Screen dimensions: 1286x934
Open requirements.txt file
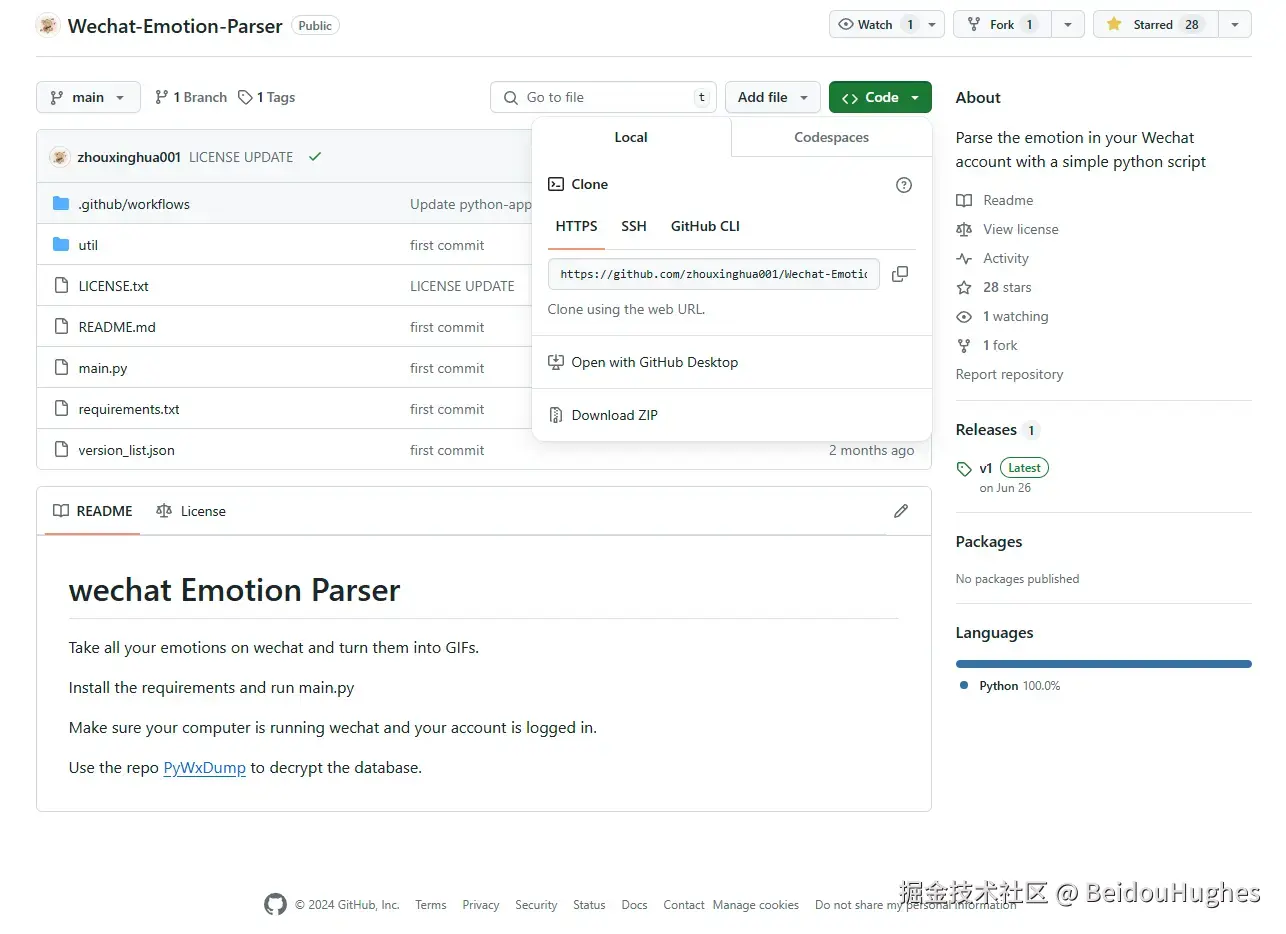tap(129, 409)
